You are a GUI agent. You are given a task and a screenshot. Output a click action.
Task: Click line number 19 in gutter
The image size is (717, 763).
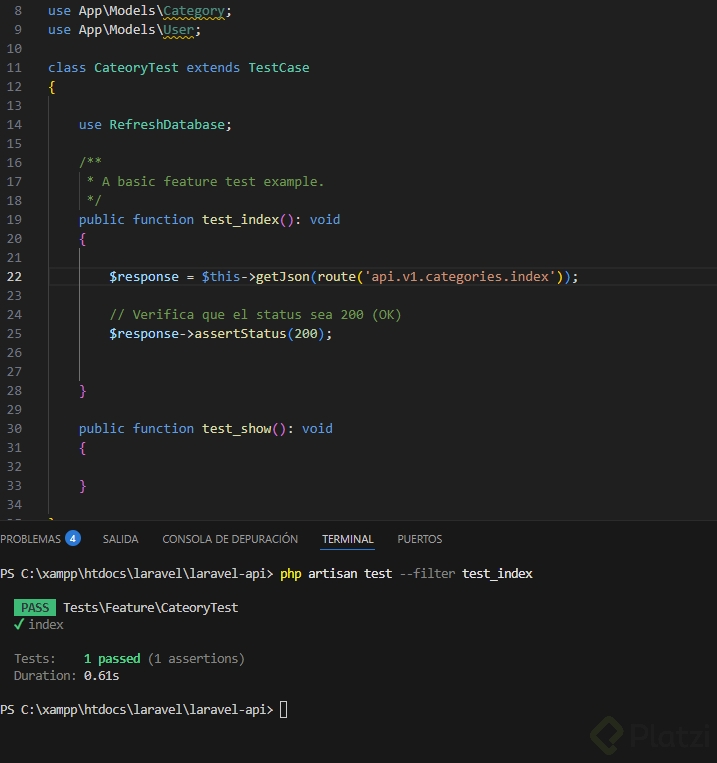[14, 219]
